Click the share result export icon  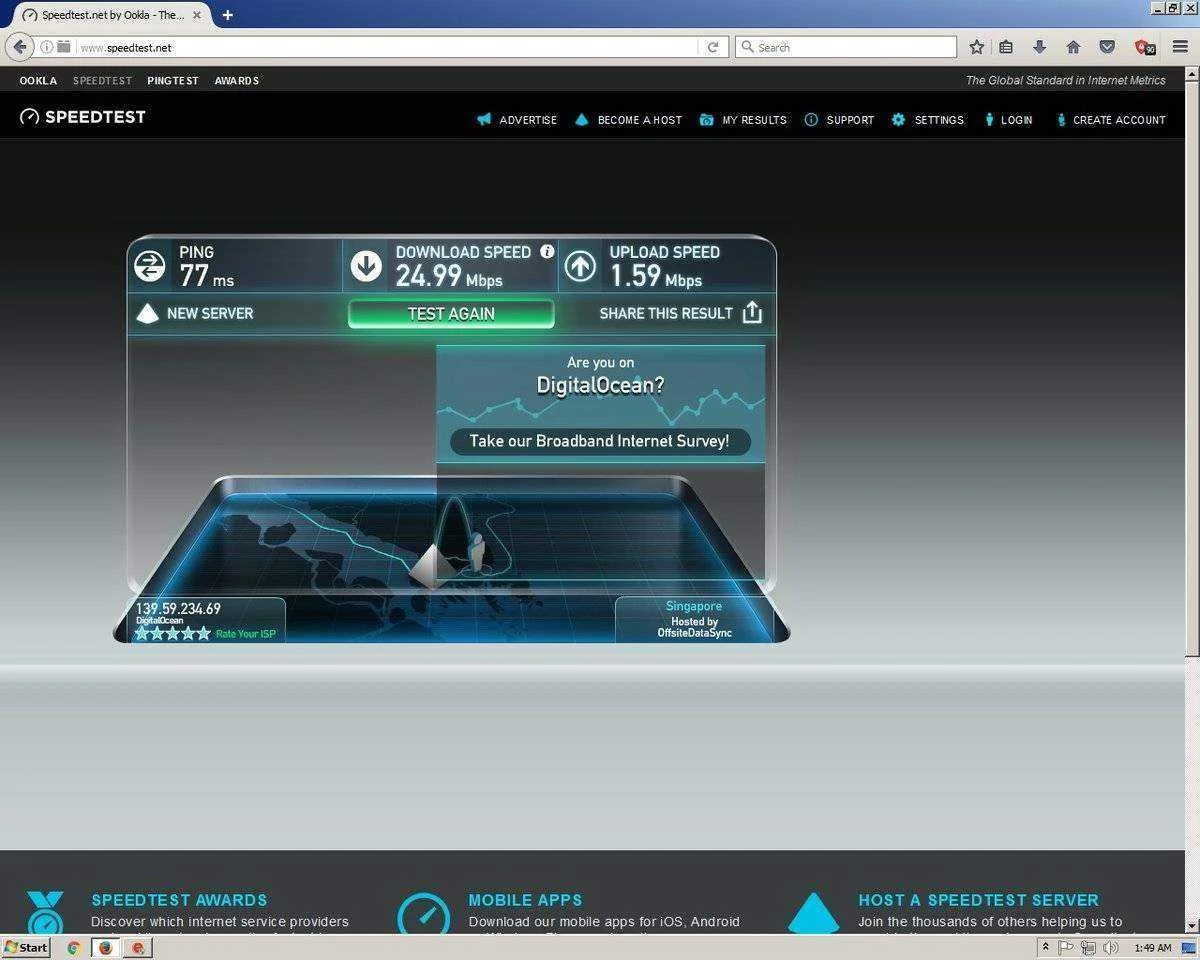pyautogui.click(x=753, y=313)
